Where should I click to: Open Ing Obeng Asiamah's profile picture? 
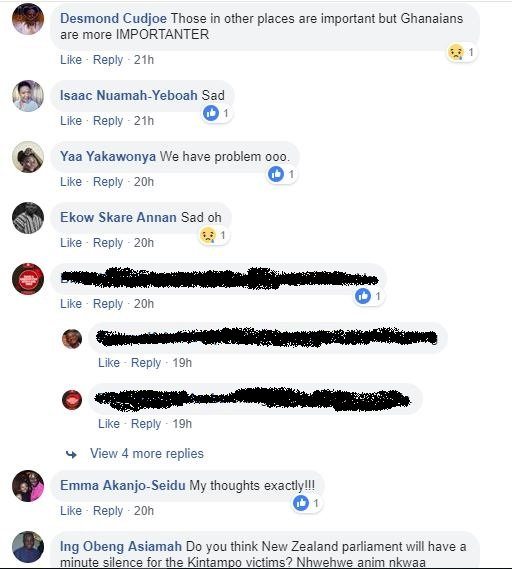pyautogui.click(x=28, y=547)
